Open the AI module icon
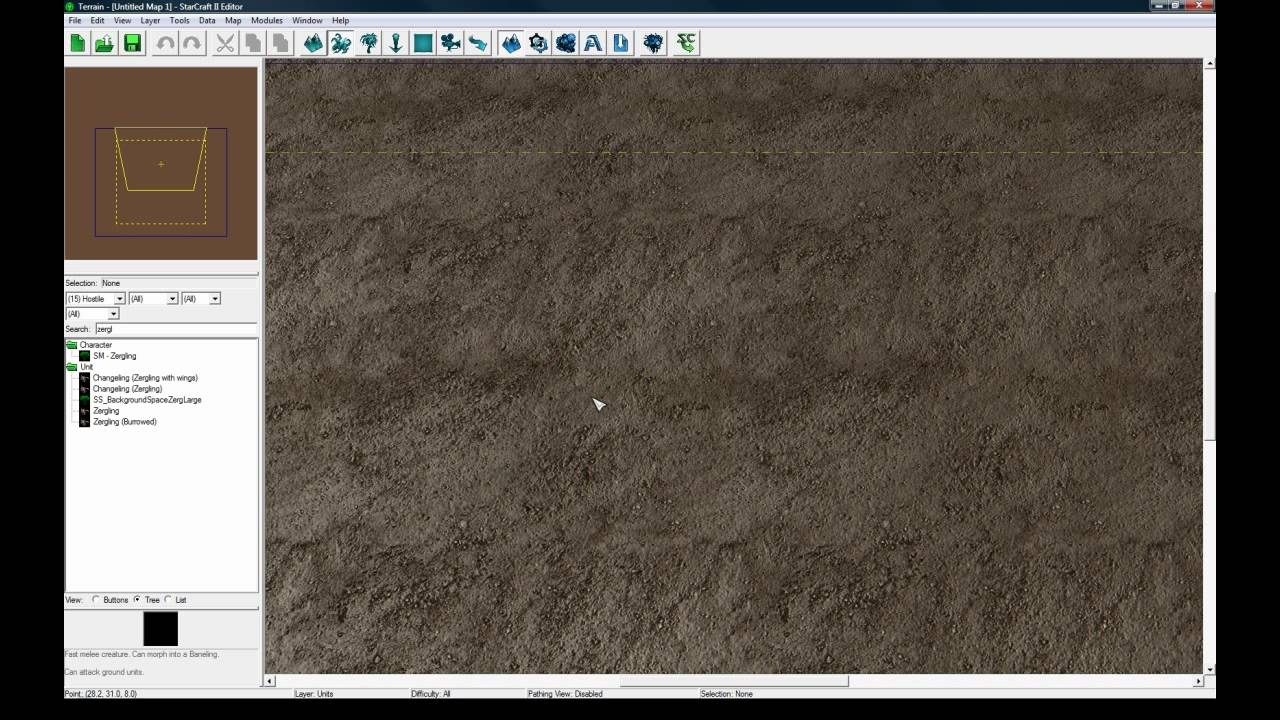The height and width of the screenshot is (720, 1280). pos(654,43)
